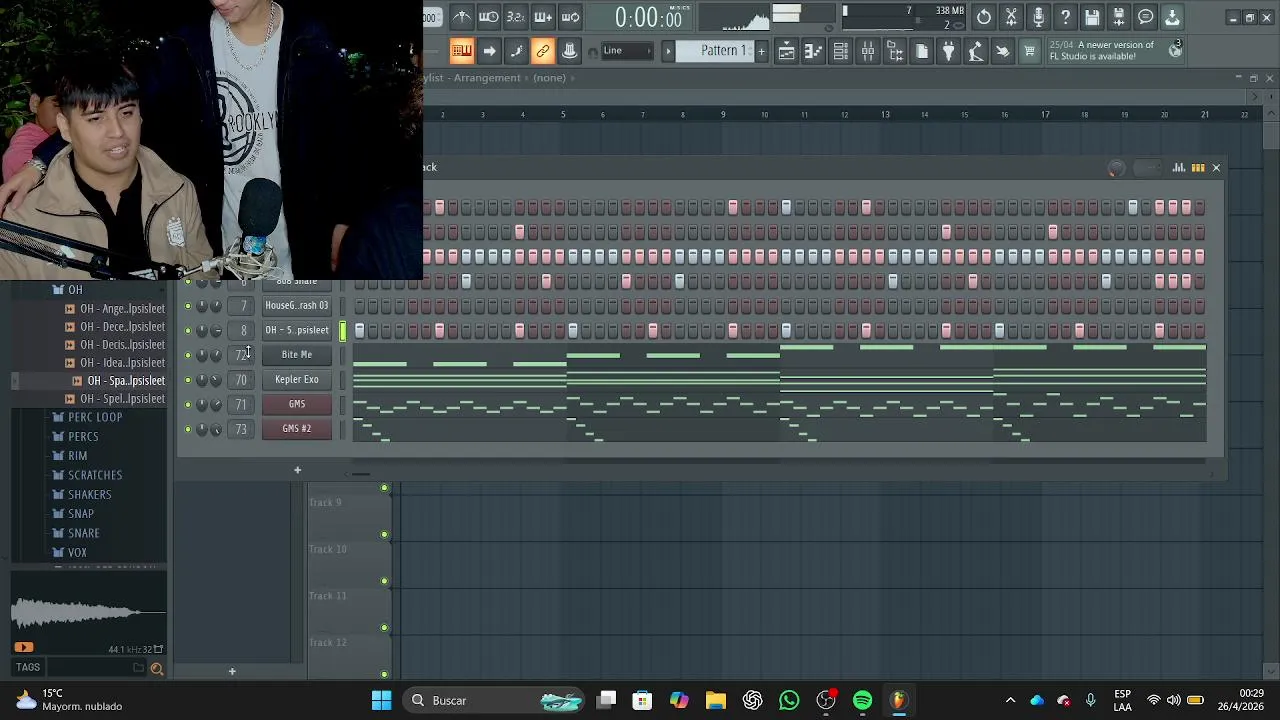Open the Line snap dropdown

[x=627, y=51]
